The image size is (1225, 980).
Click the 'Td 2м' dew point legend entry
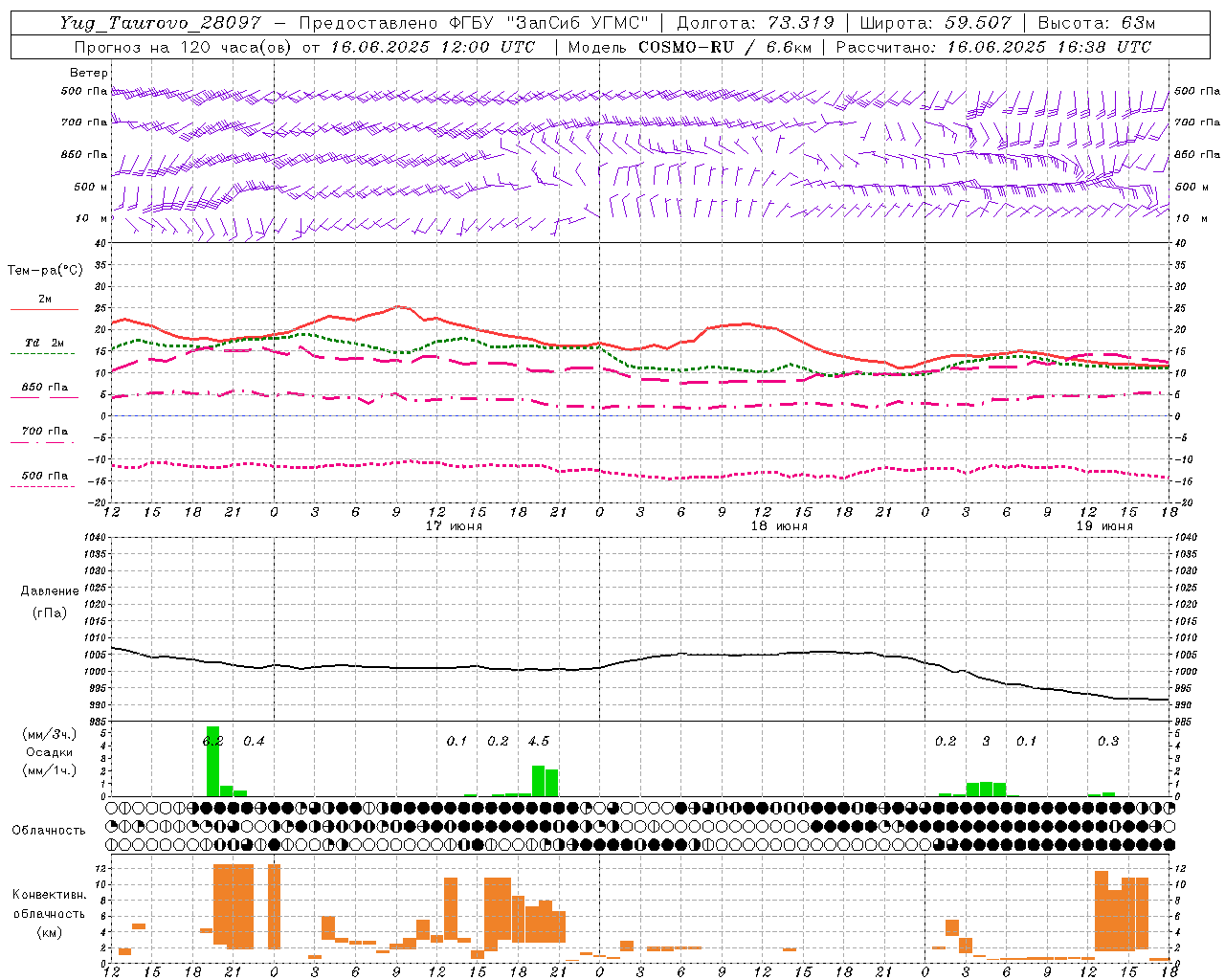point(45,343)
